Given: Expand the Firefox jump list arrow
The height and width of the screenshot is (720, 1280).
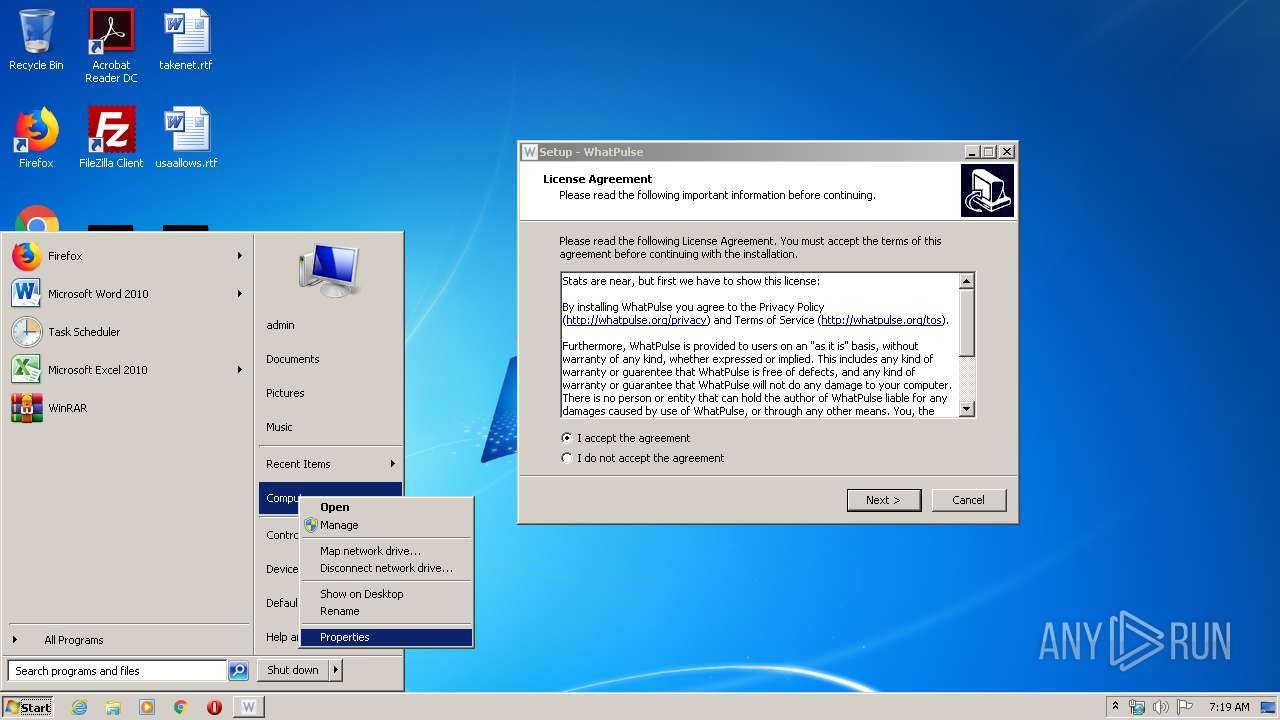Looking at the screenshot, I should tap(240, 256).
